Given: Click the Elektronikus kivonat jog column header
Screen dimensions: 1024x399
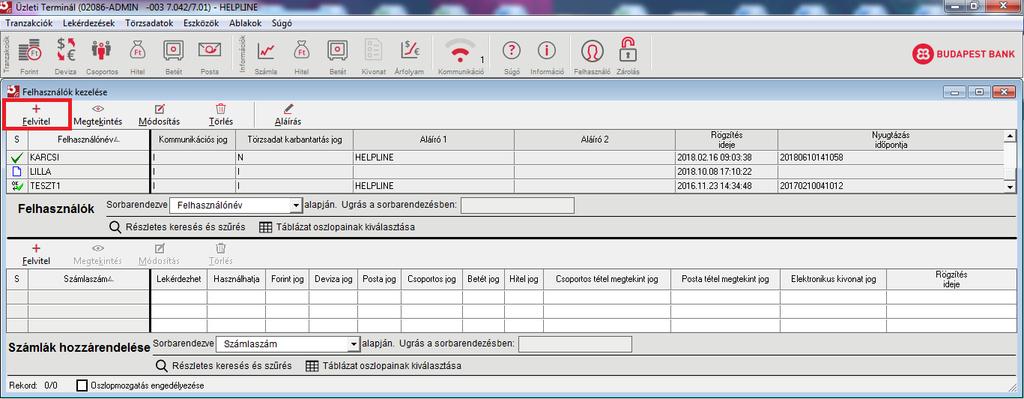Looking at the screenshot, I should click(833, 279).
